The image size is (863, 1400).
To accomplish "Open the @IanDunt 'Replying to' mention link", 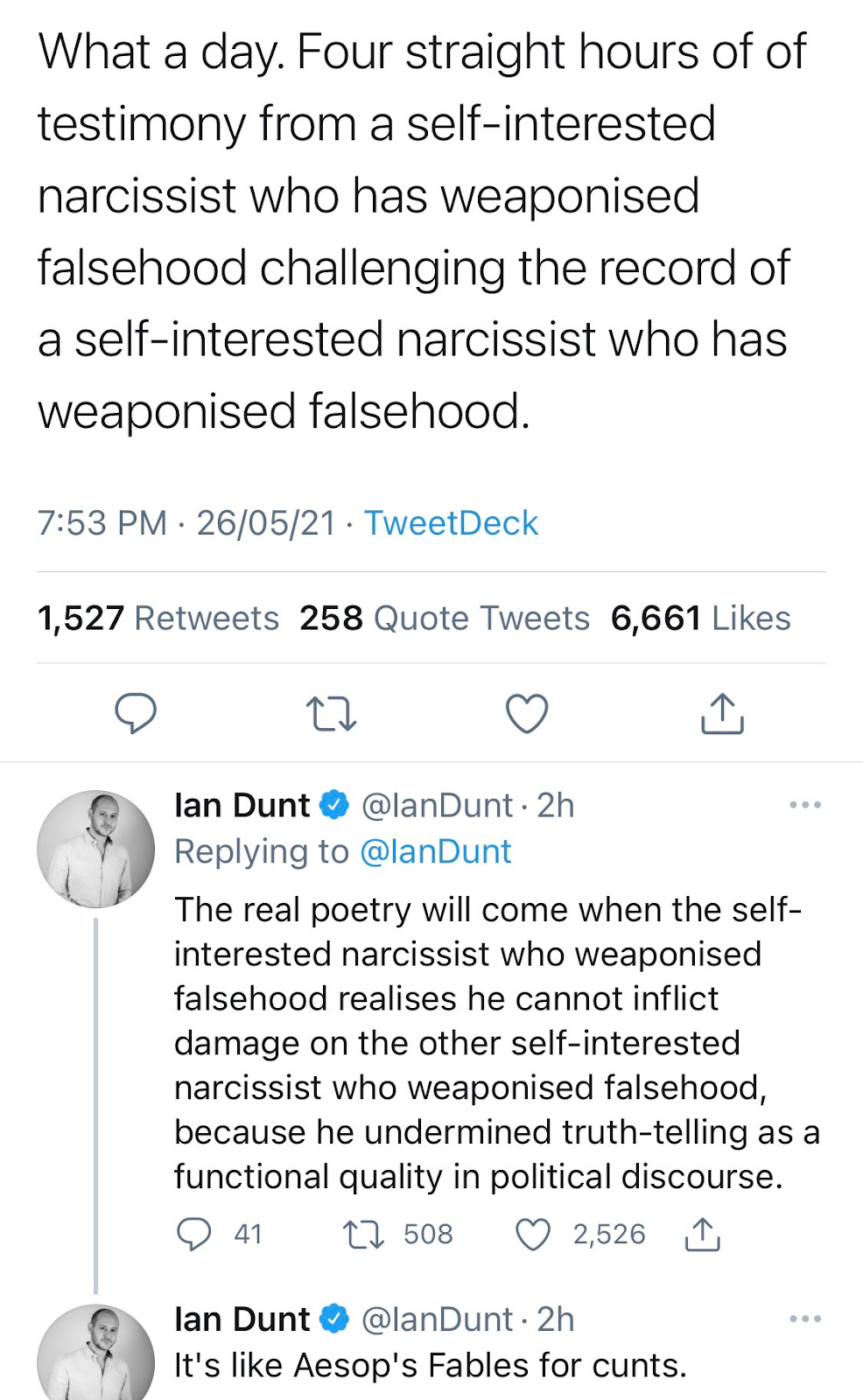I will [x=435, y=851].
